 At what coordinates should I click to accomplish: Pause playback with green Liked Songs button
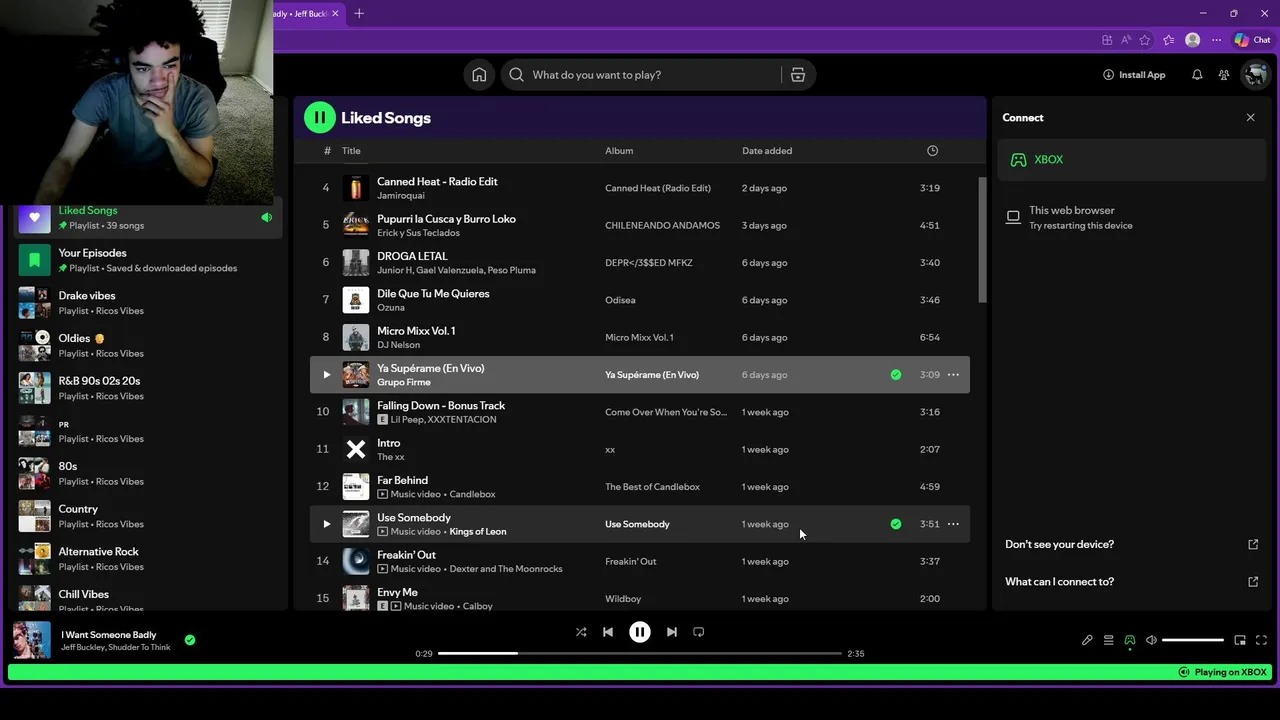[320, 117]
